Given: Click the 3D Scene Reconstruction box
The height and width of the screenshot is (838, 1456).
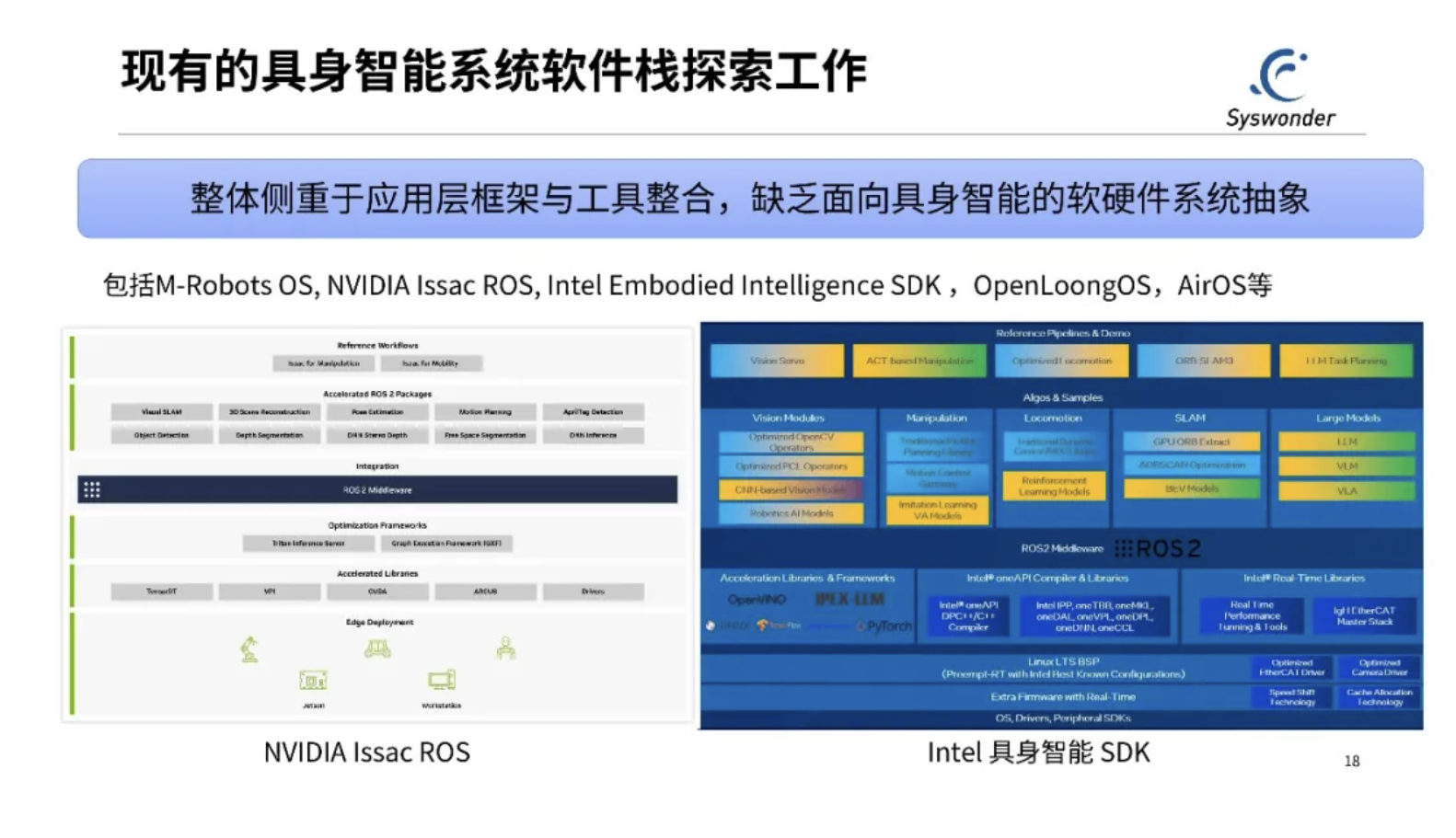Looking at the screenshot, I should (269, 411).
